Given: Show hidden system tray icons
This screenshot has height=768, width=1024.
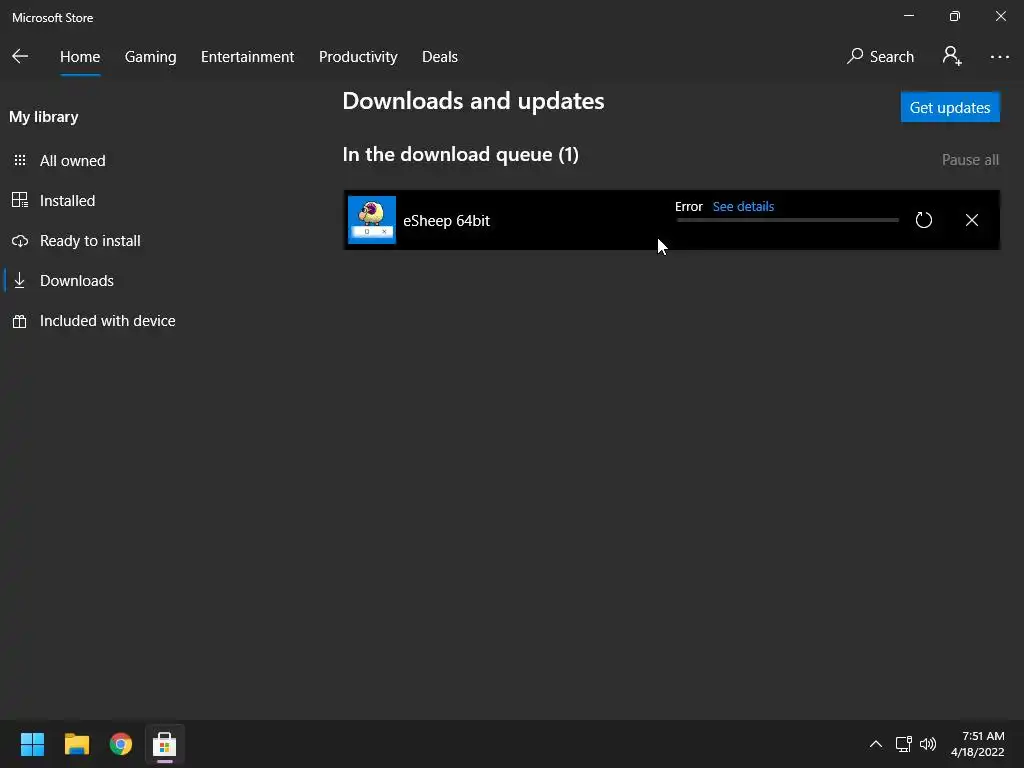Looking at the screenshot, I should pyautogui.click(x=876, y=744).
